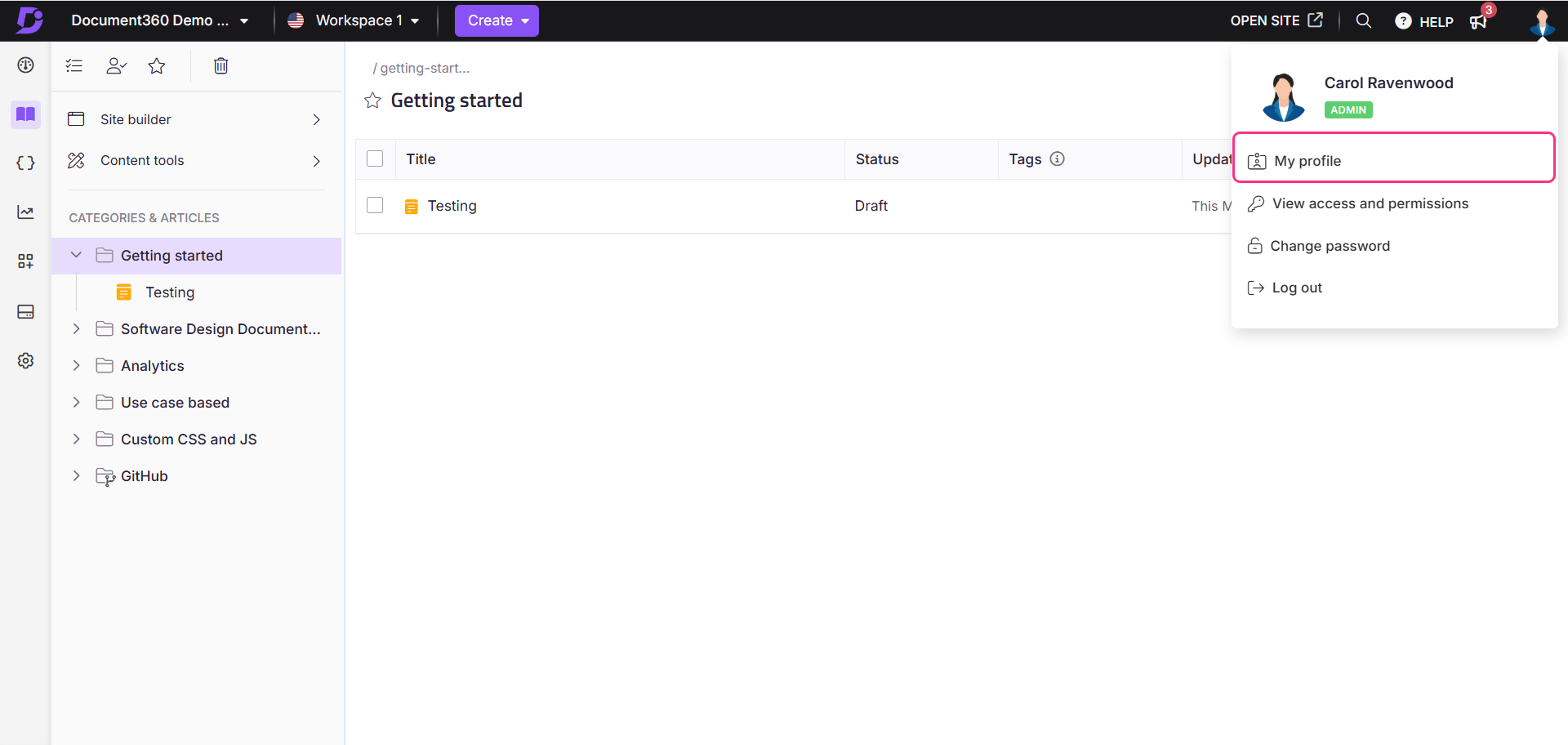Click the Tags info icon
The width and height of the screenshot is (1568, 745).
pyautogui.click(x=1057, y=158)
